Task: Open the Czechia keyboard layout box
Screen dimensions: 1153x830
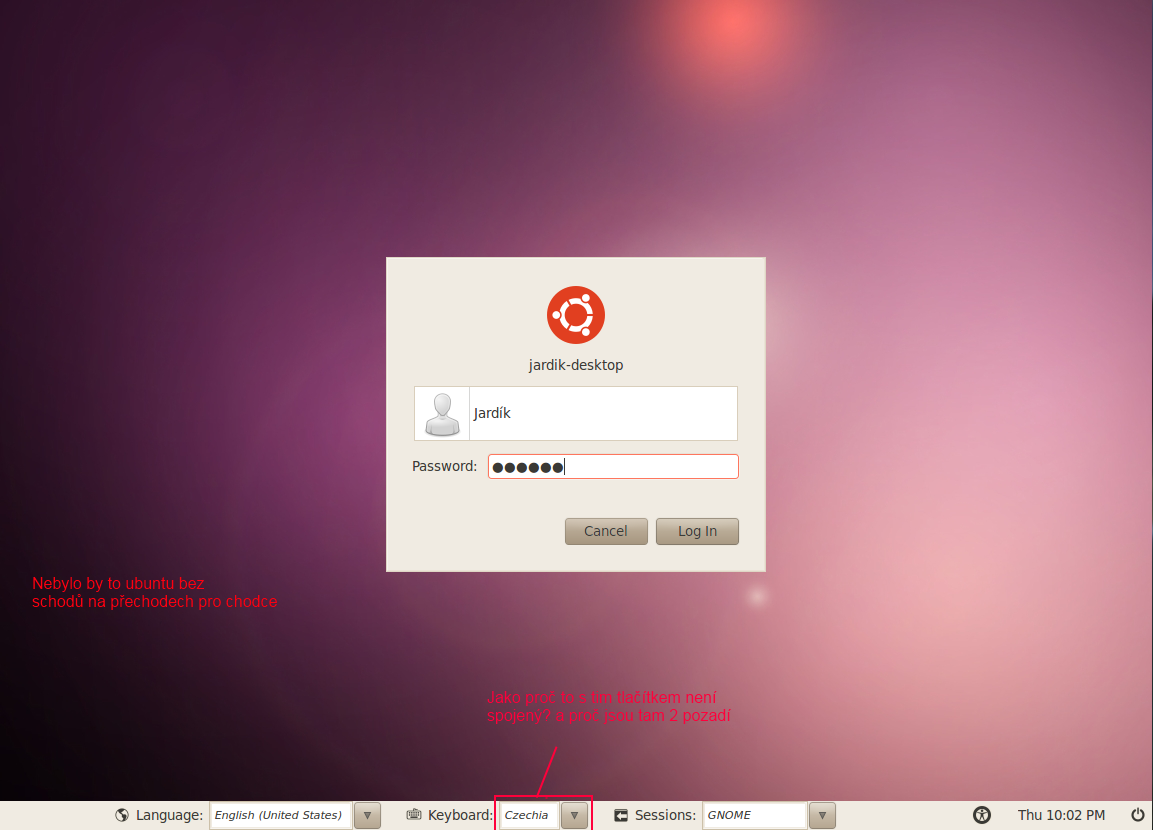Action: [529, 815]
